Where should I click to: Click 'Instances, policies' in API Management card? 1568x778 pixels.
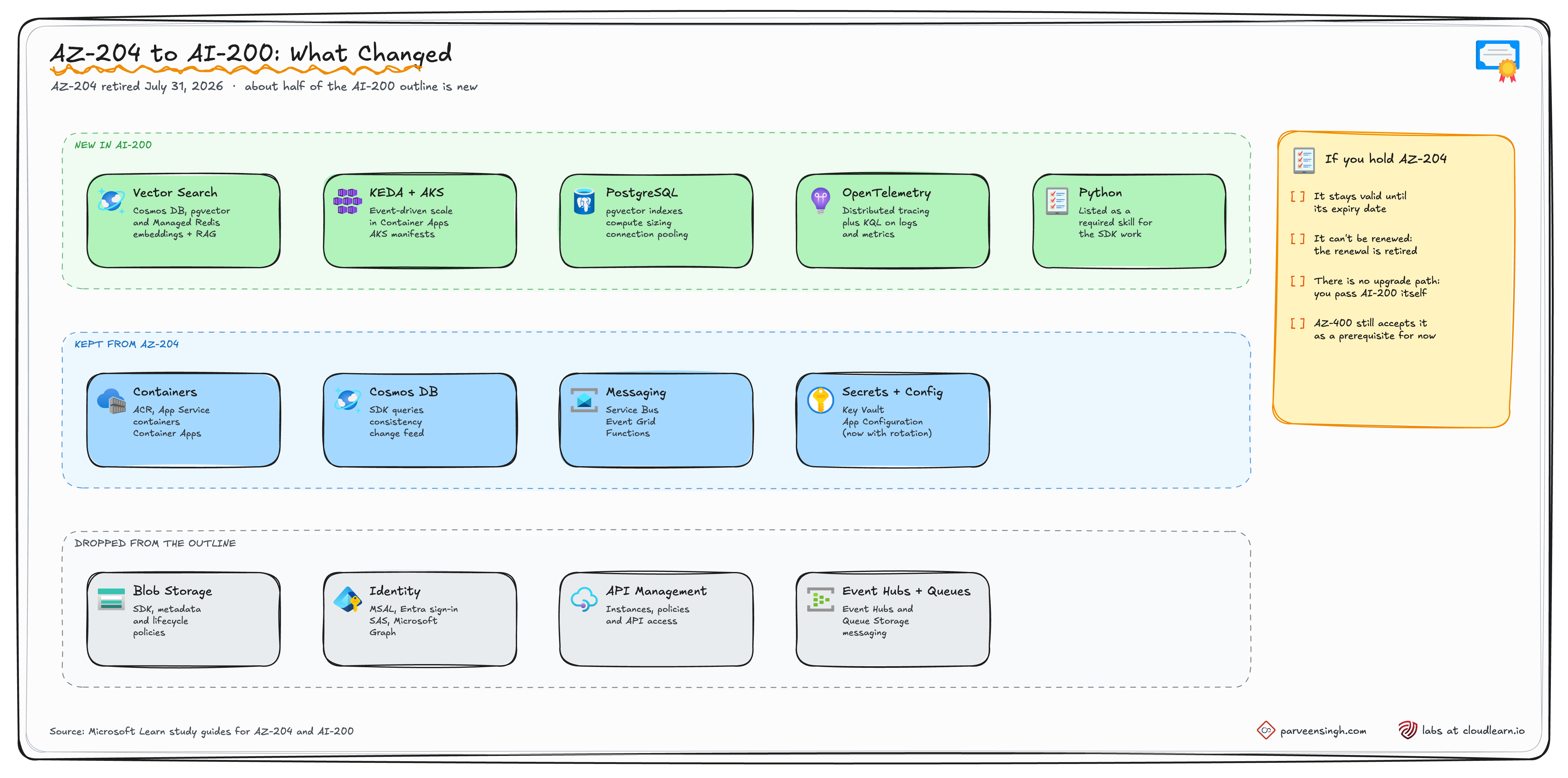[x=647, y=609]
